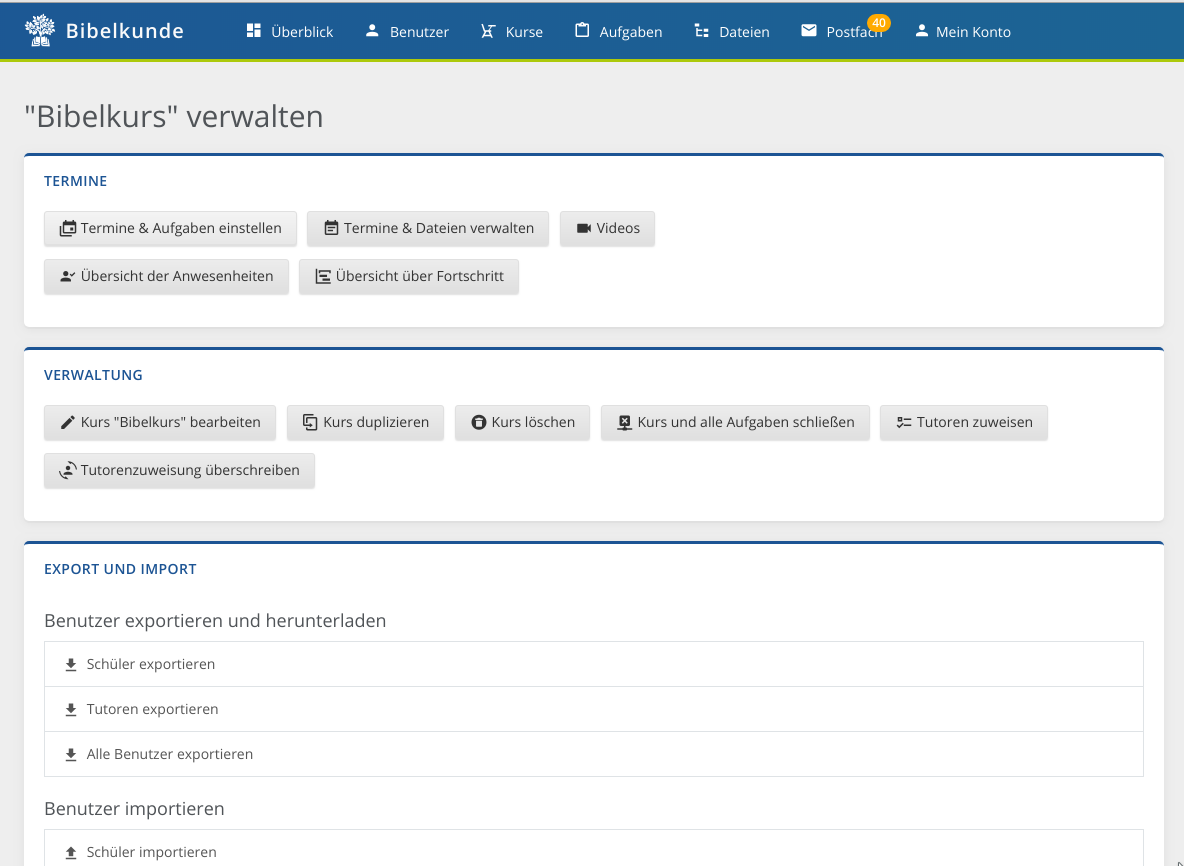Click upload icon beside Schüler importieren
The width and height of the screenshot is (1184, 866).
71,852
